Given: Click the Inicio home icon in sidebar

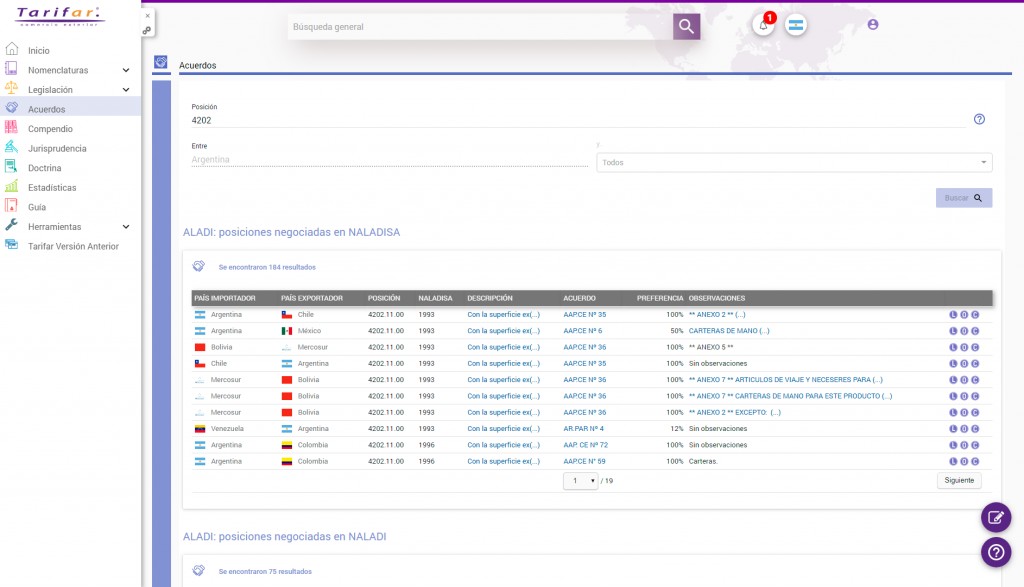Looking at the screenshot, I should pos(11,49).
